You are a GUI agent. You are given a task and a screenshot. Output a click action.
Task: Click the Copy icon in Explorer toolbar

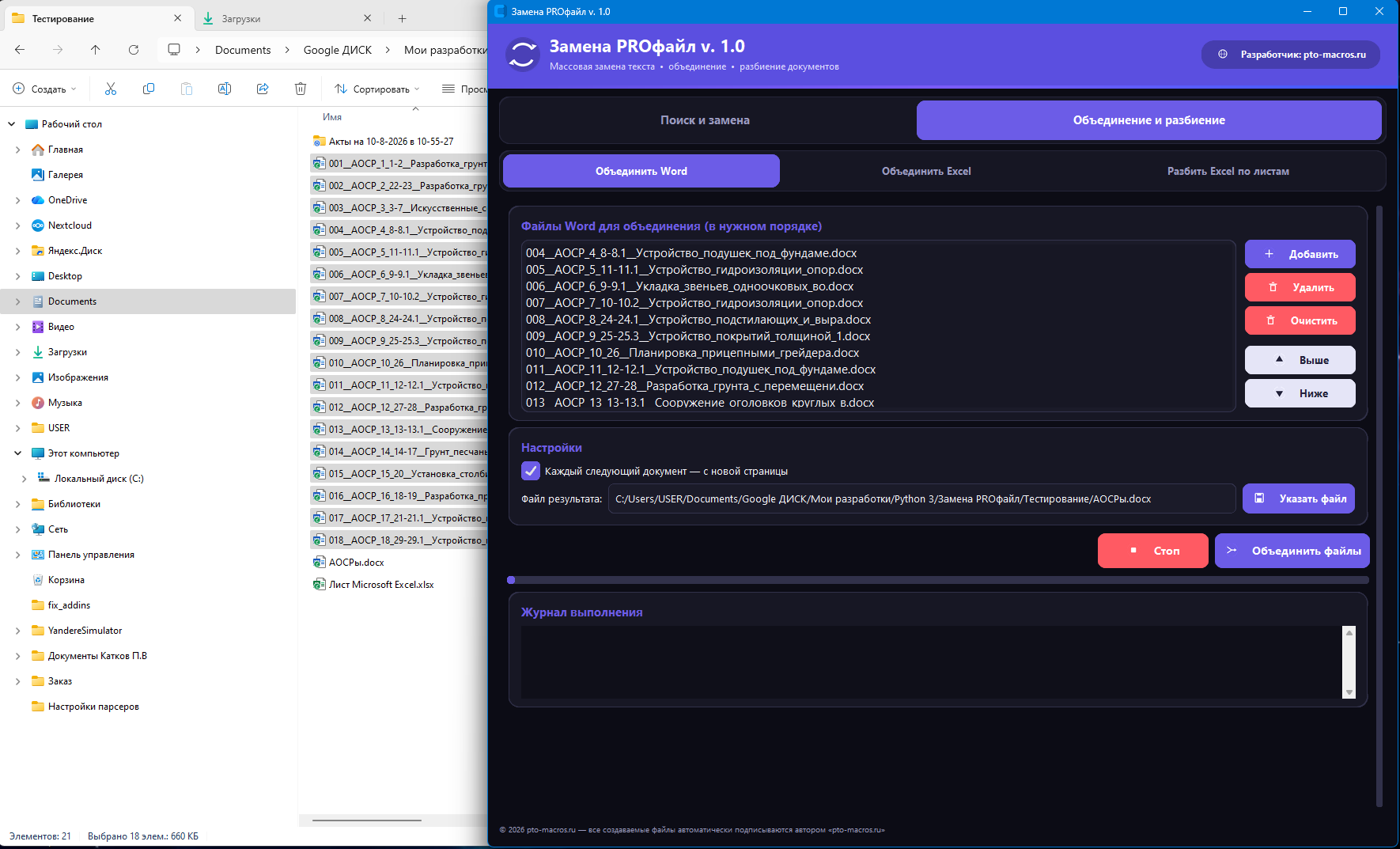coord(149,89)
